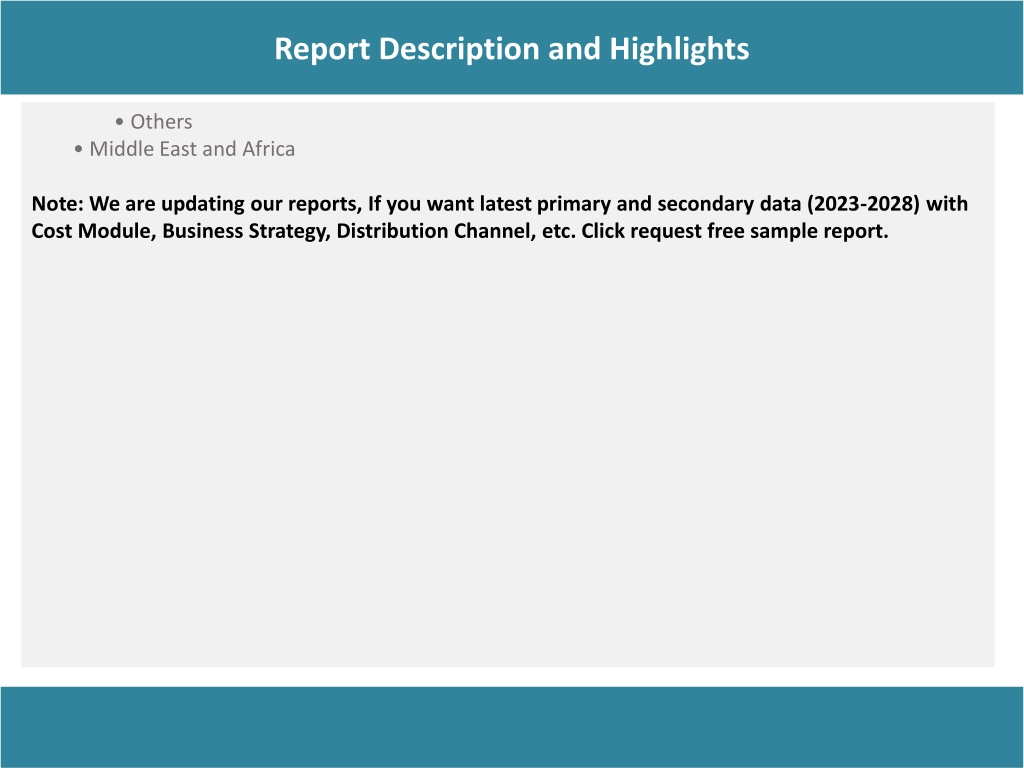Click the 'Report Description and Highlights' title
This screenshot has width=1024, height=768.
[511, 49]
